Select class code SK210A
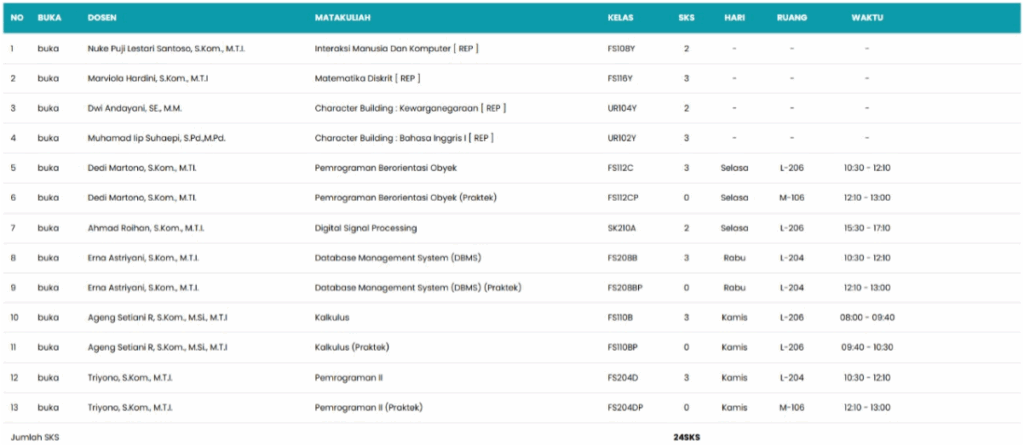 click(x=622, y=228)
